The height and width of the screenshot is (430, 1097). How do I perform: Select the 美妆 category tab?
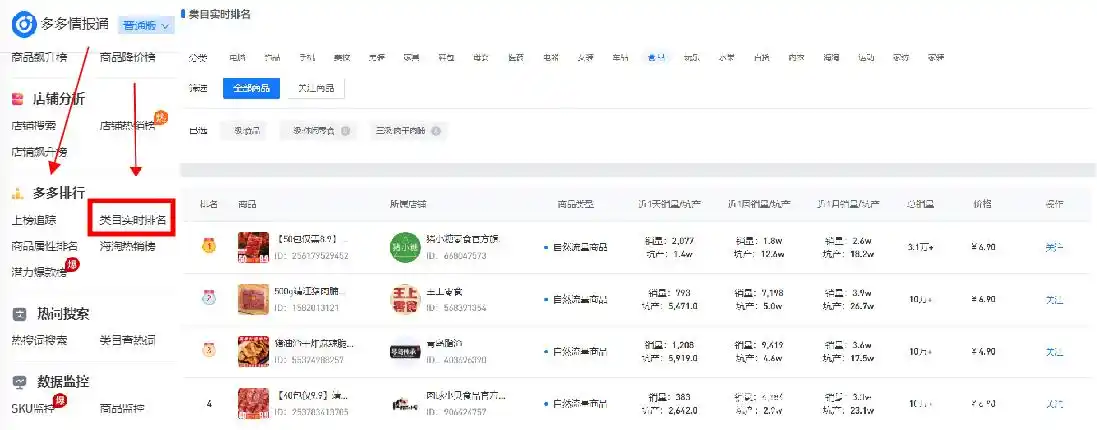point(342,57)
